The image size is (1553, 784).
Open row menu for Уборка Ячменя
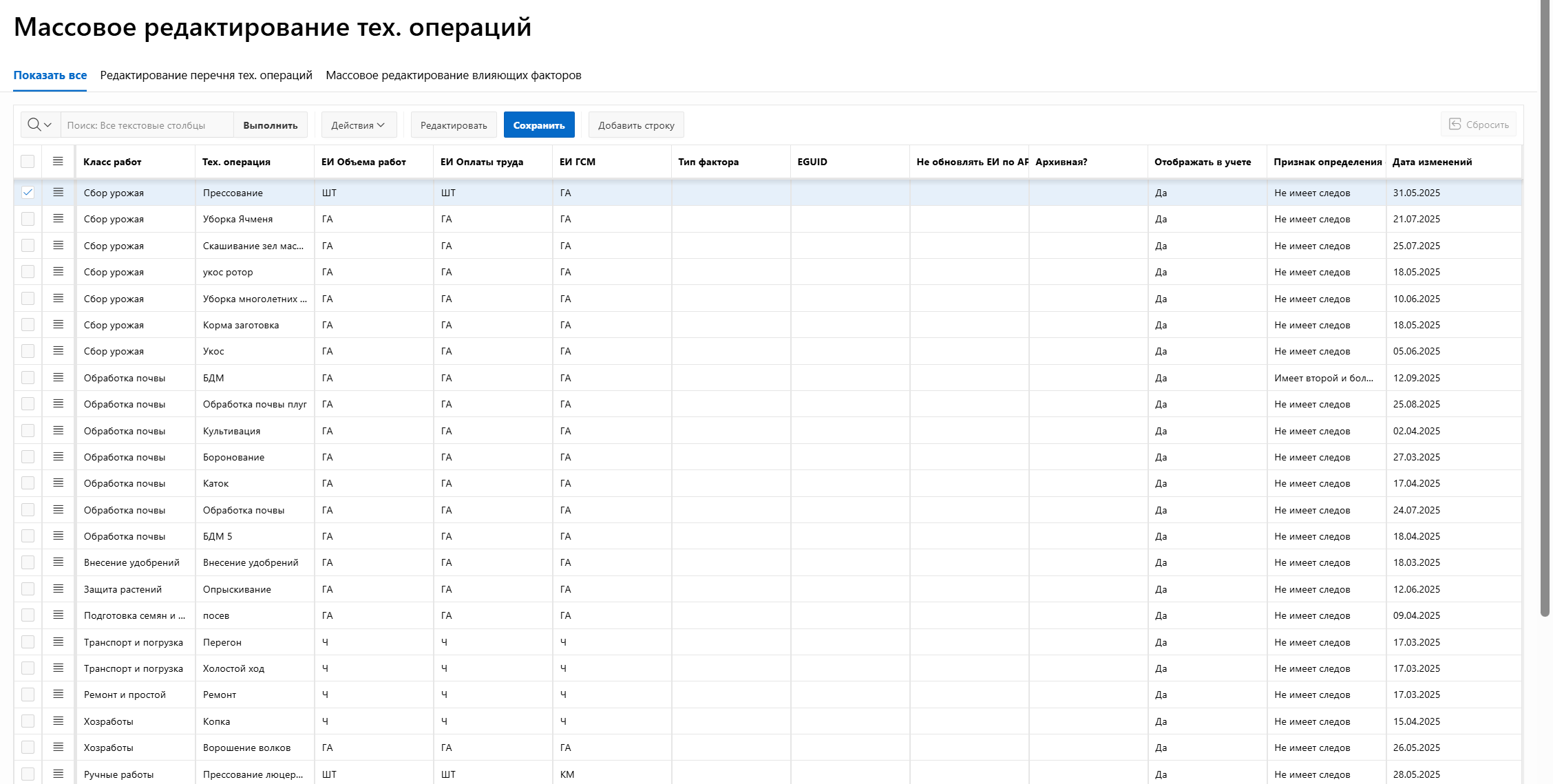pyautogui.click(x=59, y=219)
